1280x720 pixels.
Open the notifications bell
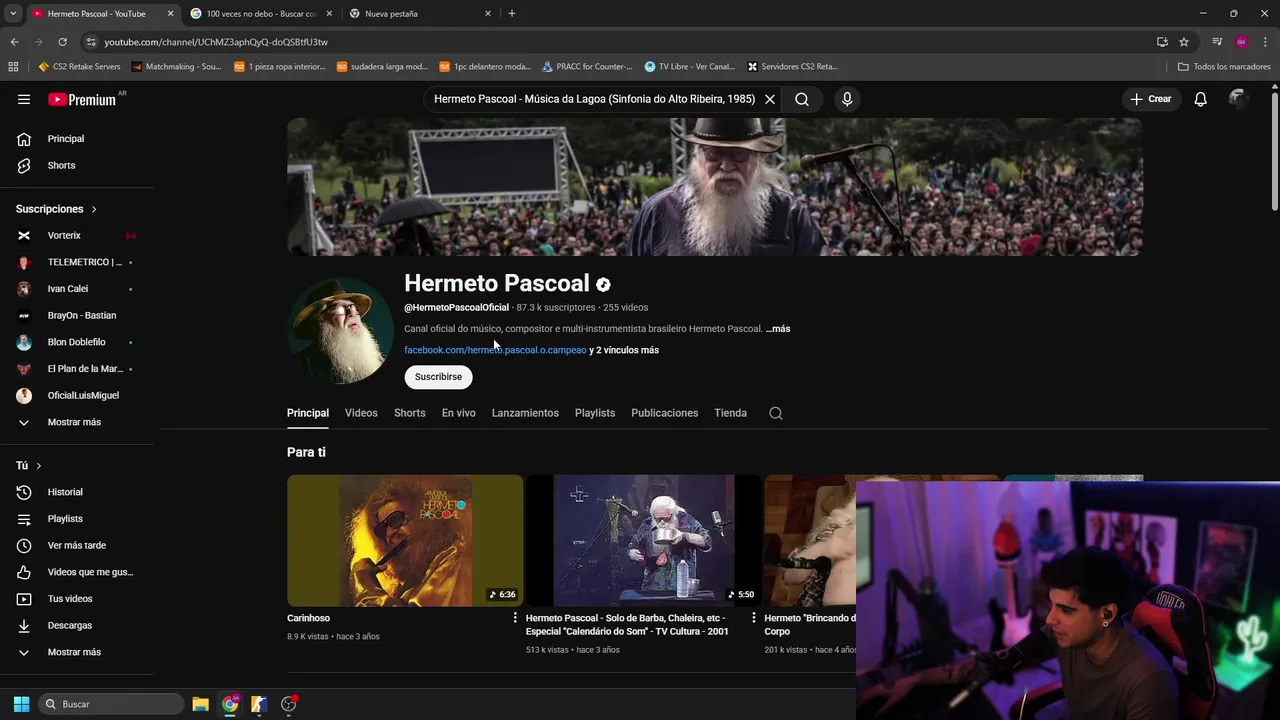click(1201, 99)
